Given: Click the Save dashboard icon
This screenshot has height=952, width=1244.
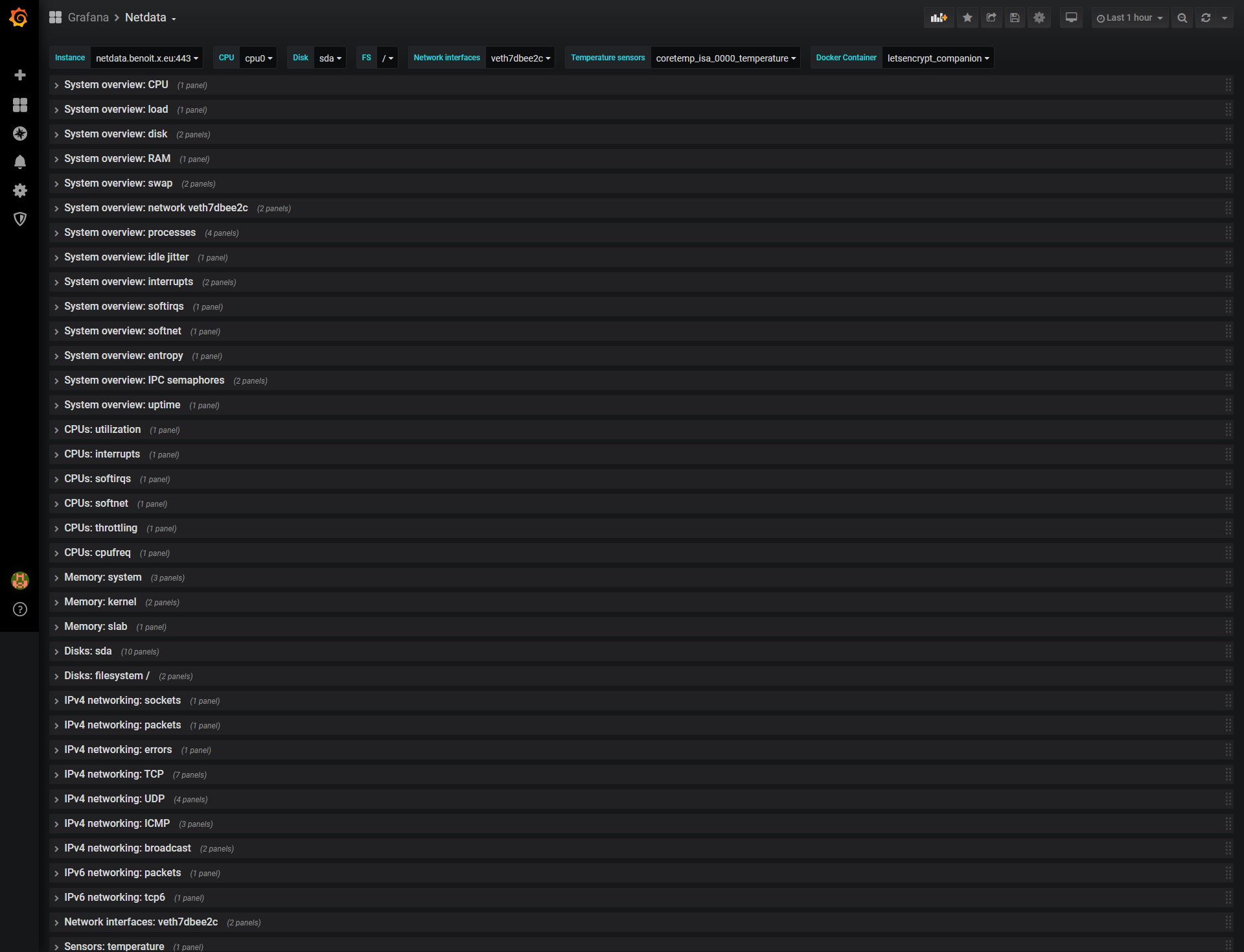Looking at the screenshot, I should pos(1015,18).
